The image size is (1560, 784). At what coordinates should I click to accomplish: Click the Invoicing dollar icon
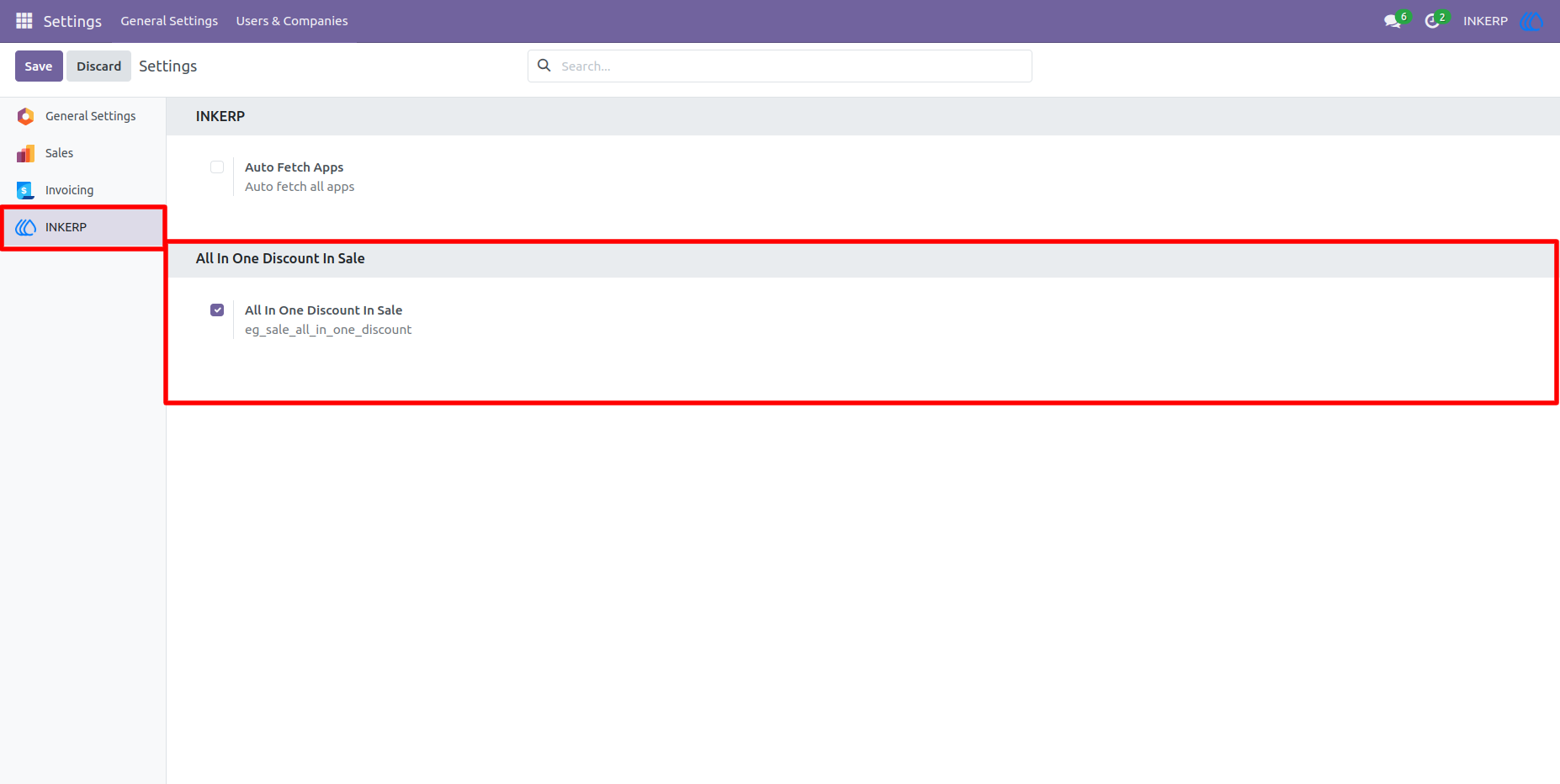[x=26, y=190]
